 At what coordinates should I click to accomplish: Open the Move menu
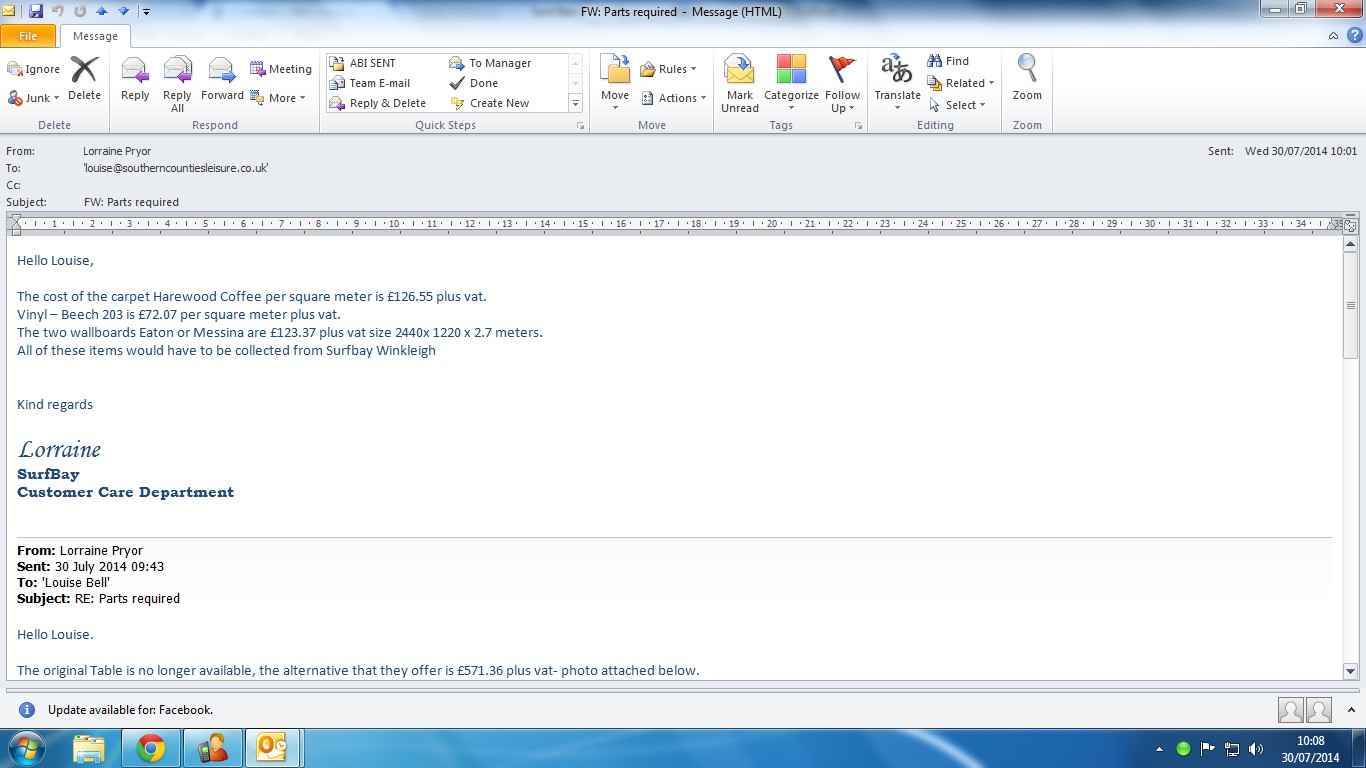pyautogui.click(x=615, y=82)
